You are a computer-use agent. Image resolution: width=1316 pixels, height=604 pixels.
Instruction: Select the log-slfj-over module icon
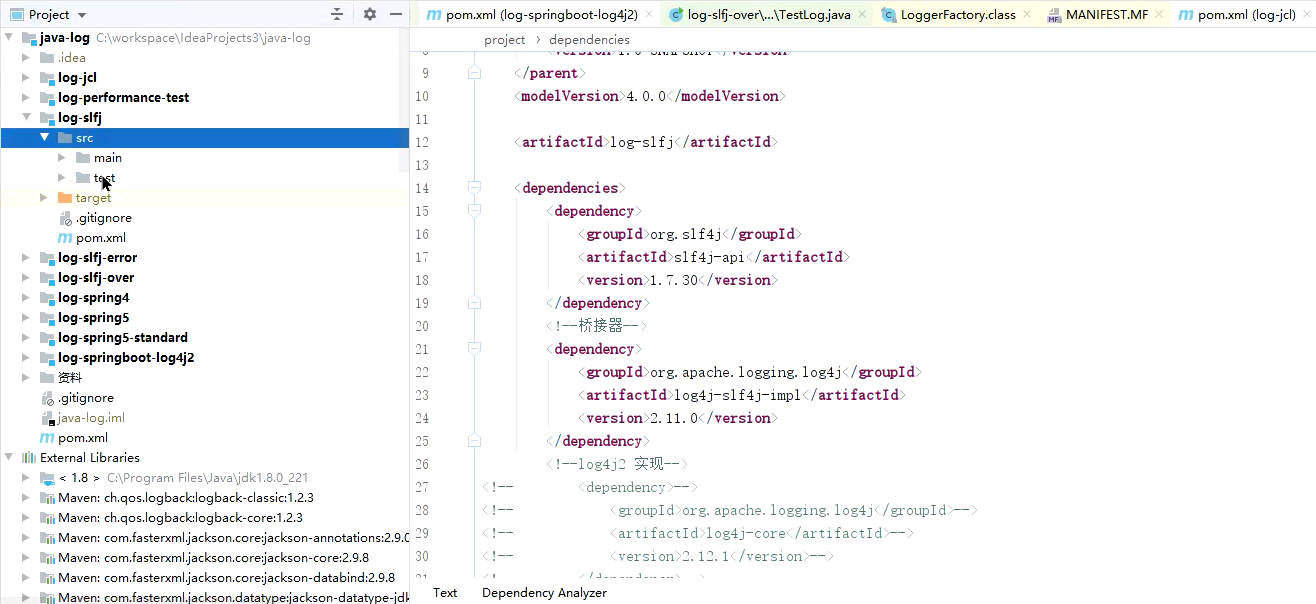(47, 278)
